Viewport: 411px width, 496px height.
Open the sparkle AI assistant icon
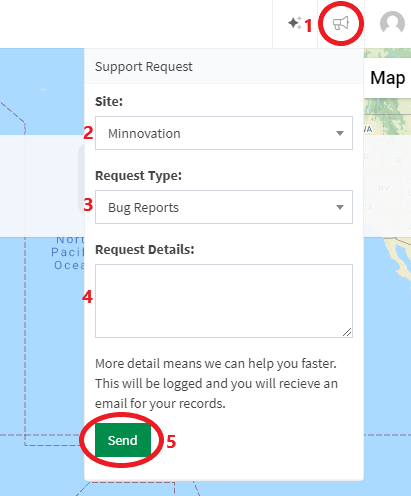[295, 23]
